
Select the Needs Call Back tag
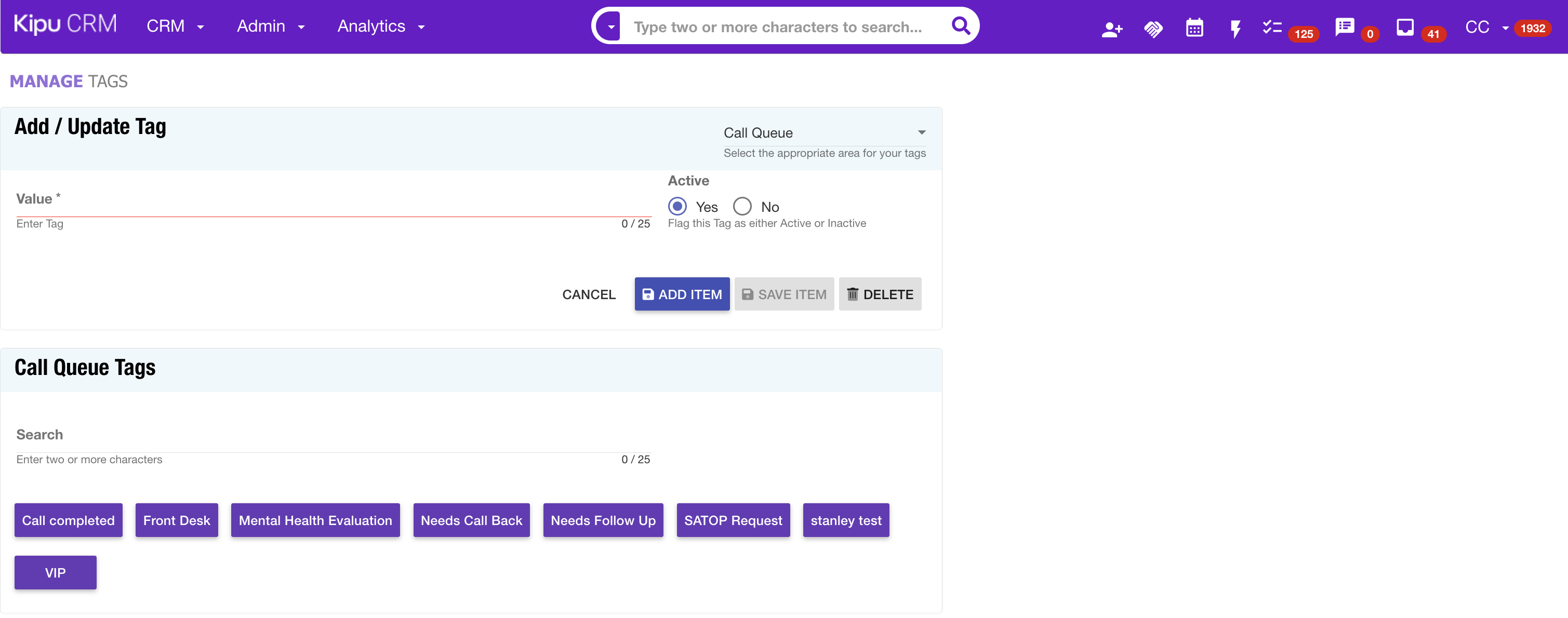point(471,520)
